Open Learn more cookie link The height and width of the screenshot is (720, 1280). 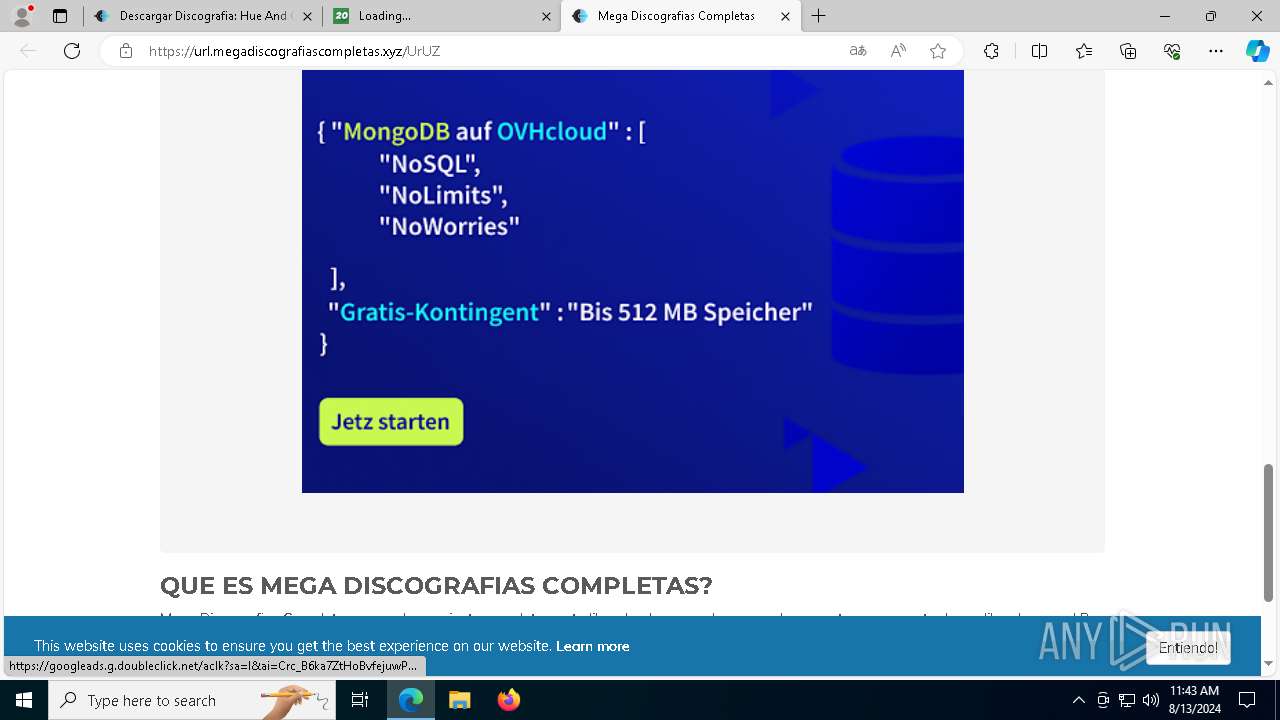[593, 646]
